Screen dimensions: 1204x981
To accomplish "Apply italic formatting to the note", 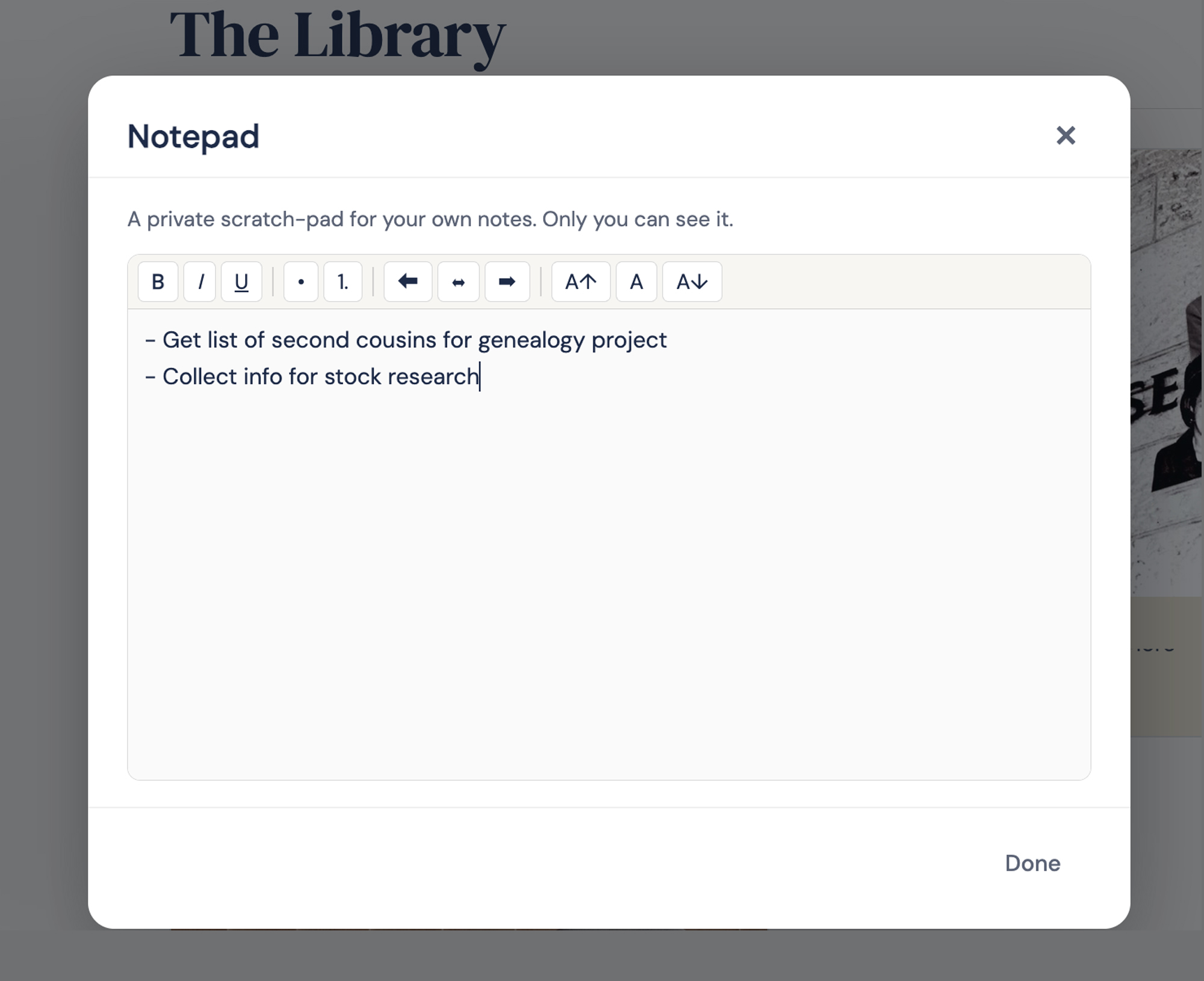I will 200,282.
